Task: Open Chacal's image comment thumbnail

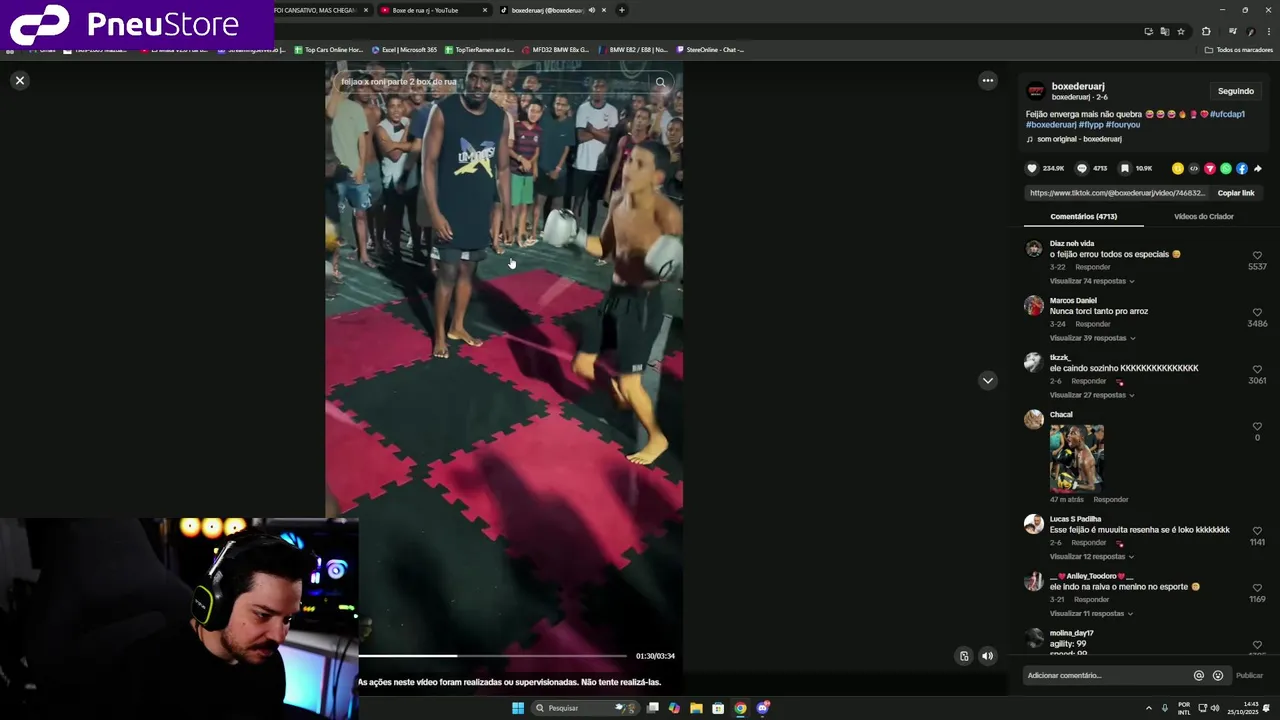Action: (1077, 458)
